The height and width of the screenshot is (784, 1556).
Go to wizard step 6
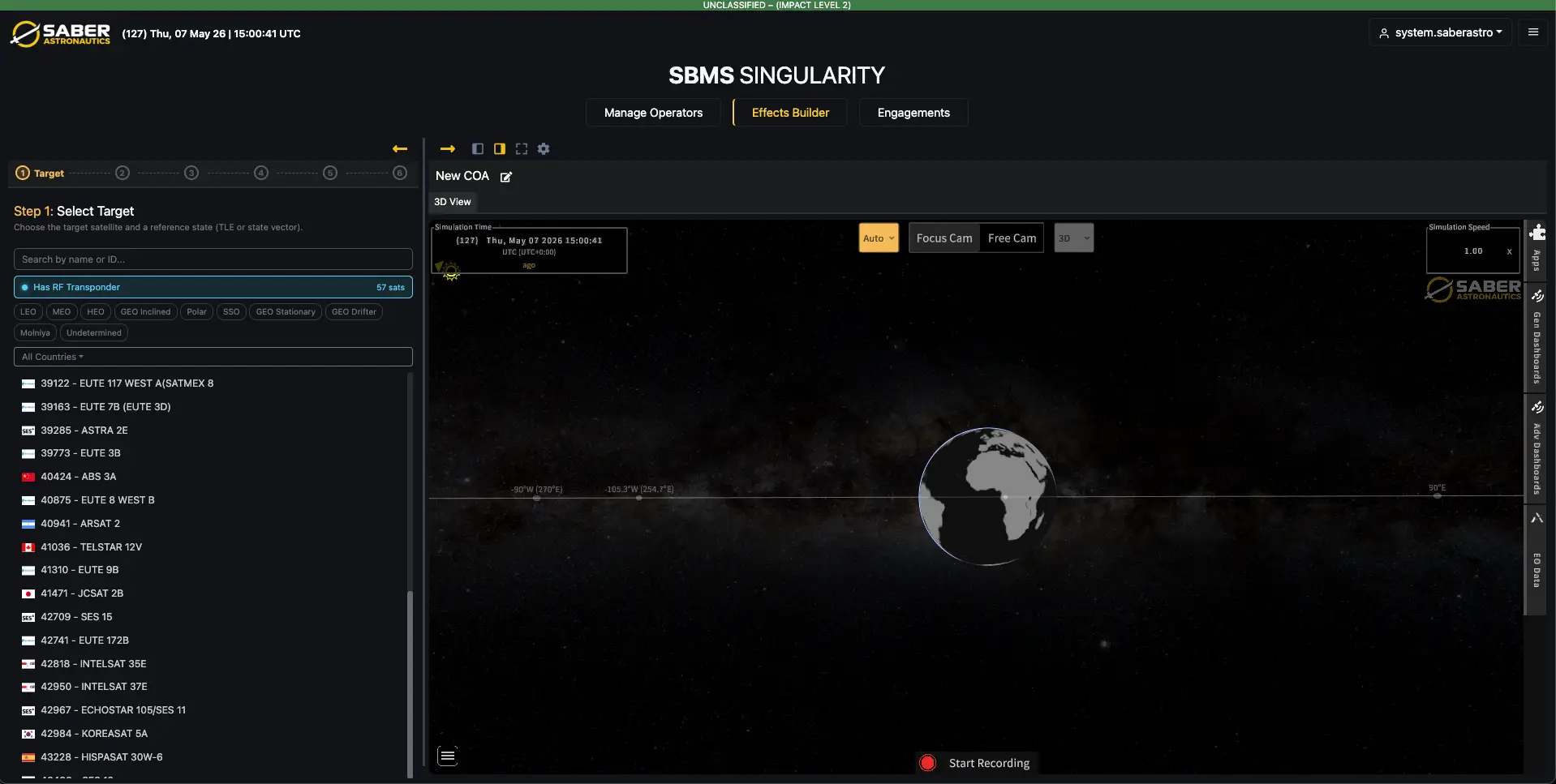pos(400,173)
